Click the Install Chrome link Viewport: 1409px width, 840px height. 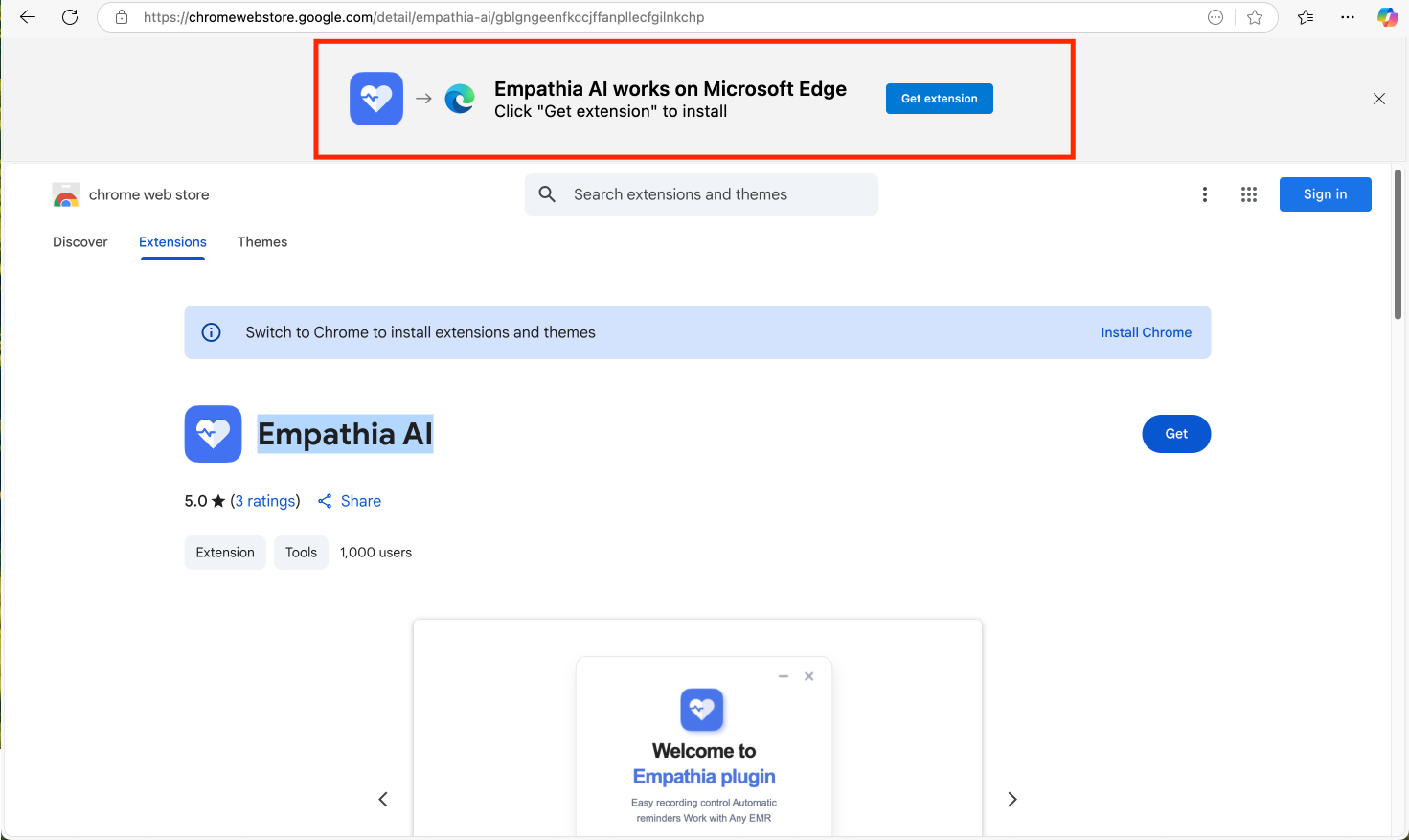click(1147, 332)
